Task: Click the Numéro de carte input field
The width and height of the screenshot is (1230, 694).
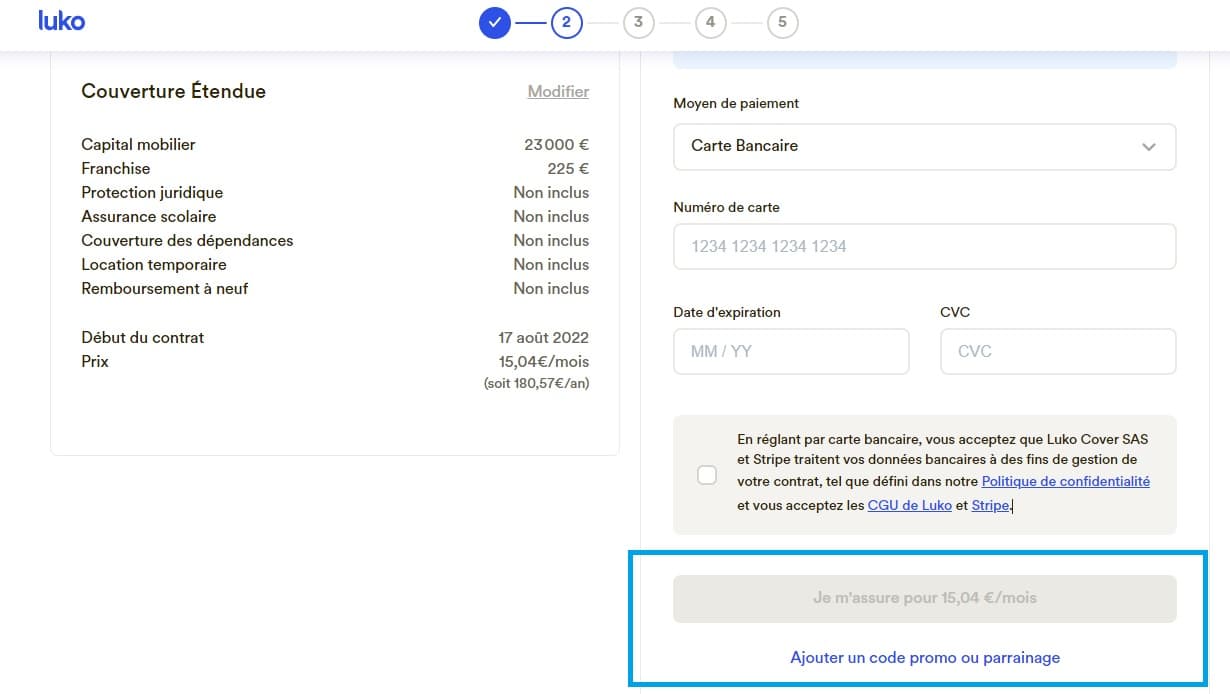Action: coord(924,245)
